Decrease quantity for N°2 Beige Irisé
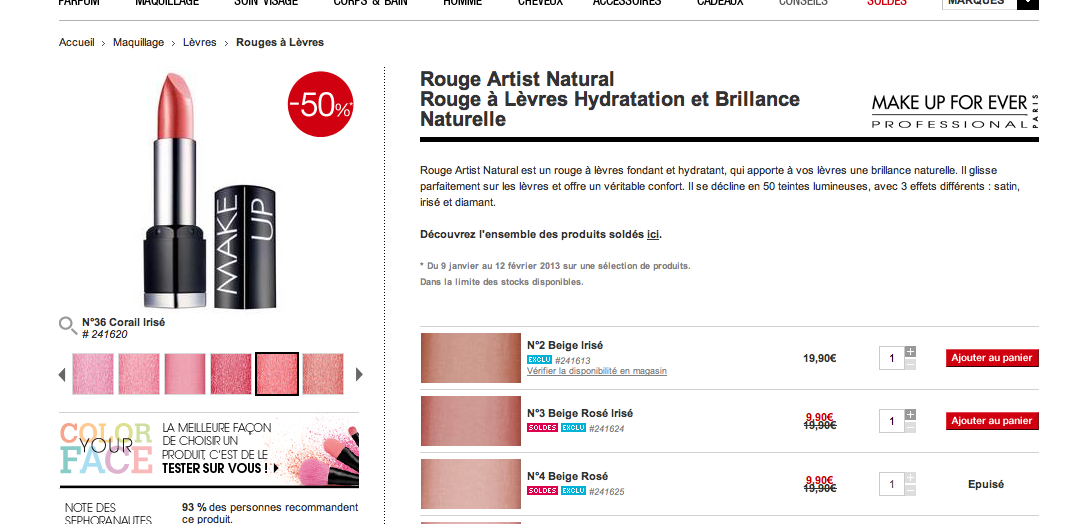This screenshot has height=524, width=1073. point(910,364)
